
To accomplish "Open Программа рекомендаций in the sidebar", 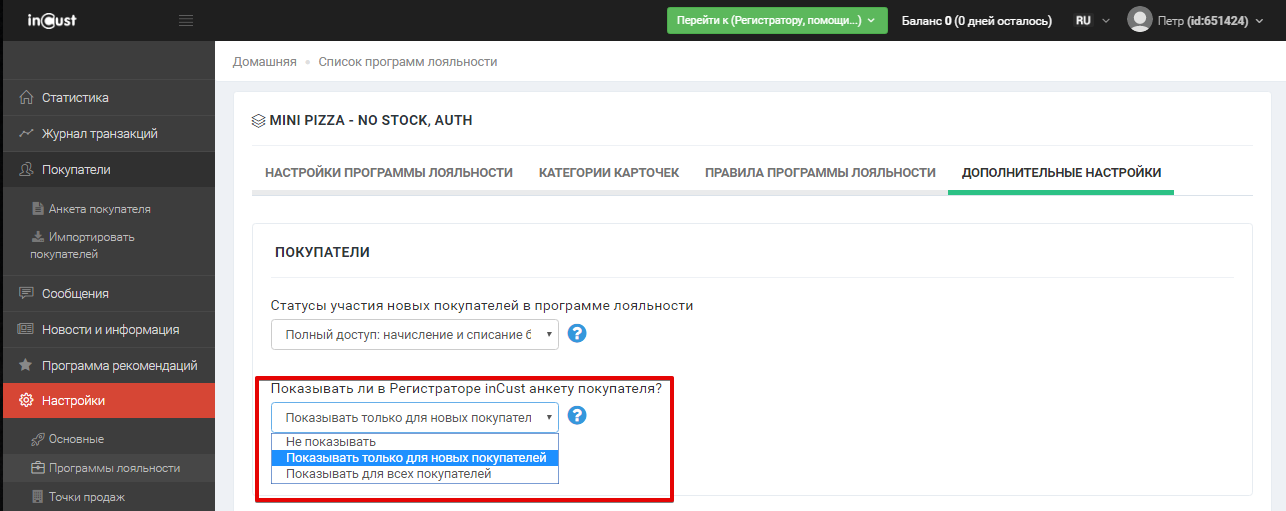I will tap(107, 366).
